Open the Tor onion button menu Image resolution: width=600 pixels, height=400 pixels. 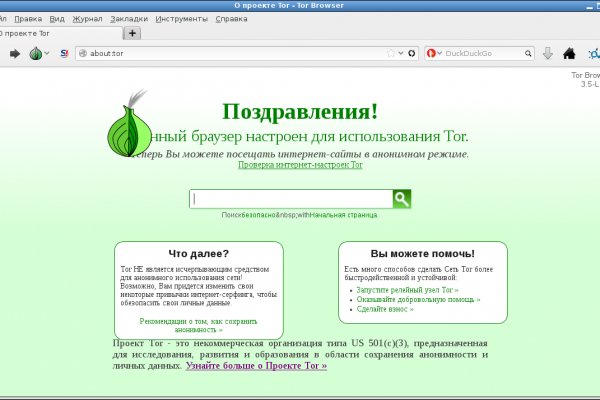pos(37,53)
